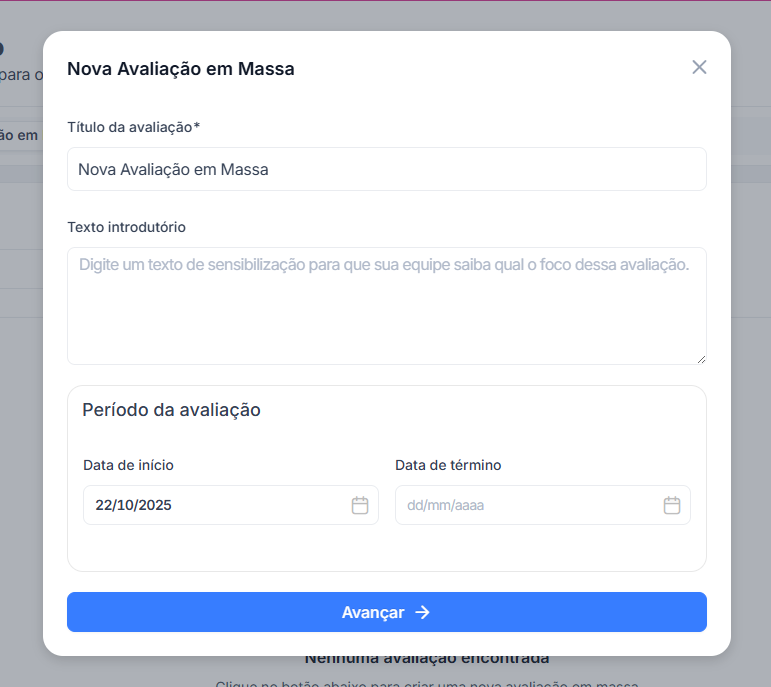This screenshot has width=771, height=687.
Task: Click the Nenhuma avaliação encontrada text behind dialog
Action: [x=427, y=660]
